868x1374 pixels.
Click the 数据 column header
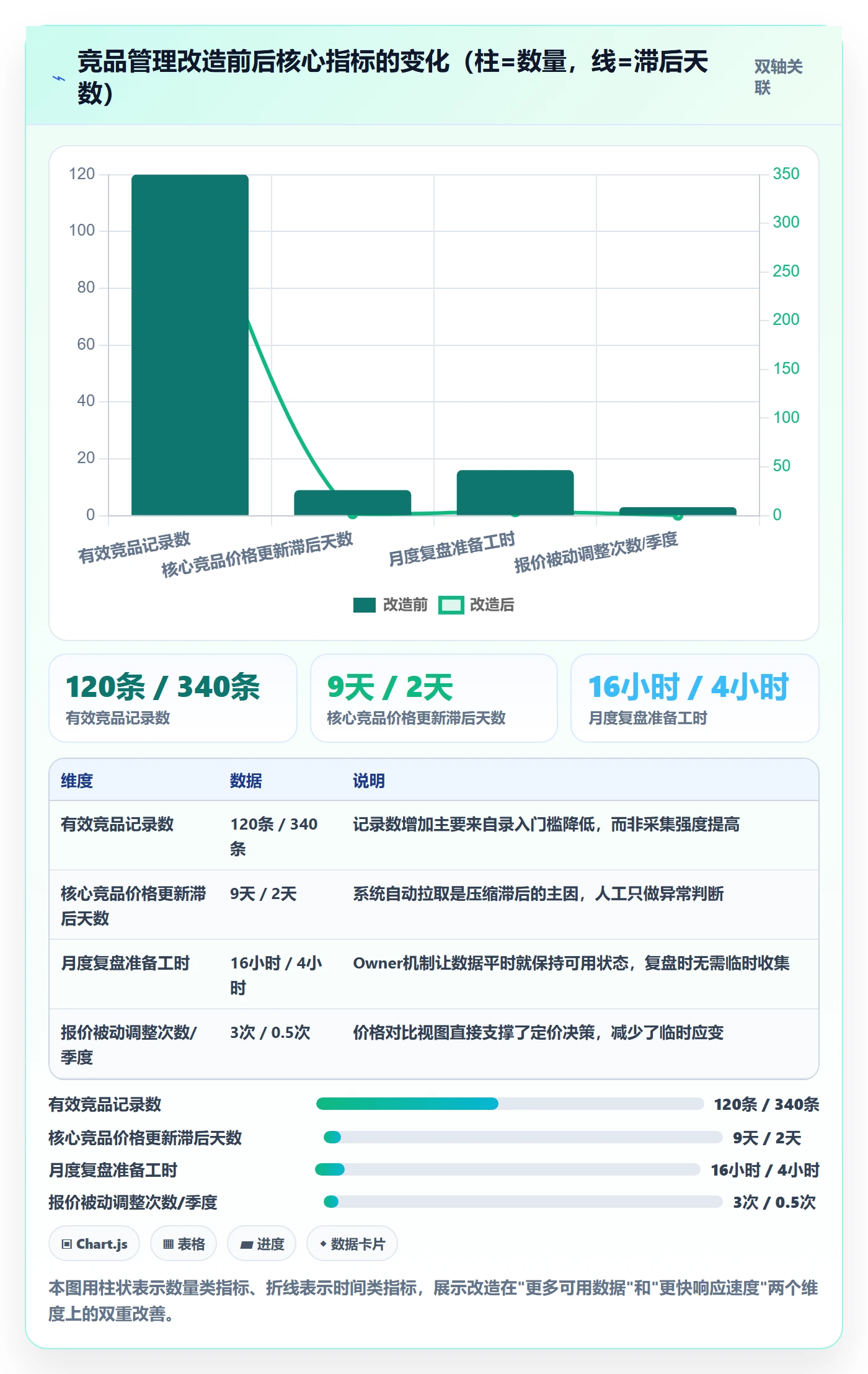pyautogui.click(x=246, y=781)
